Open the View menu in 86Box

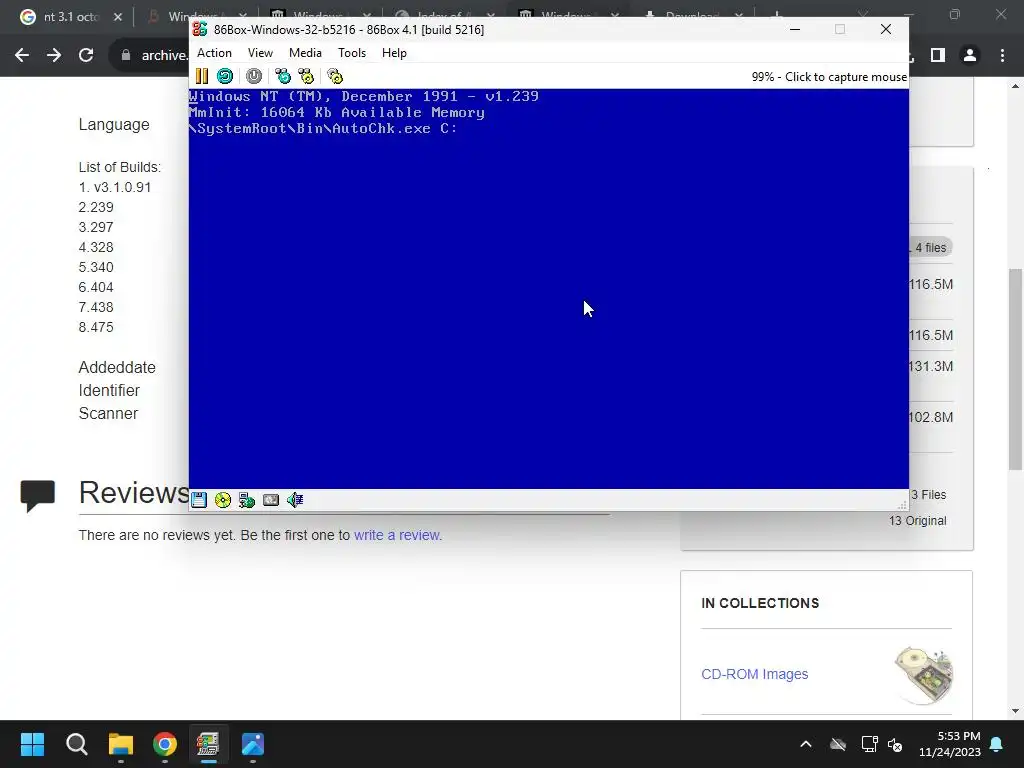coord(260,53)
